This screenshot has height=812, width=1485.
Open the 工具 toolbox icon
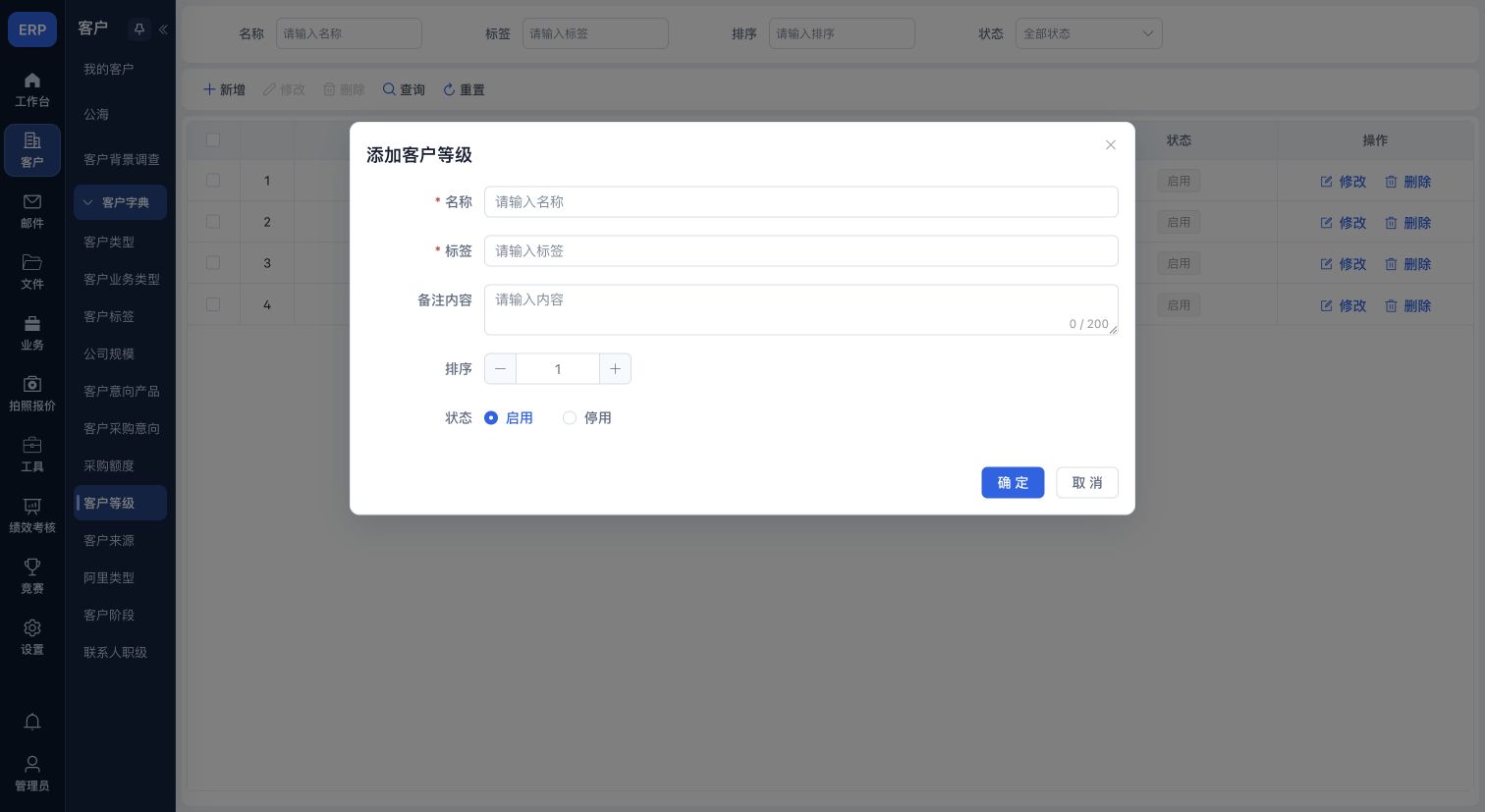[x=32, y=446]
